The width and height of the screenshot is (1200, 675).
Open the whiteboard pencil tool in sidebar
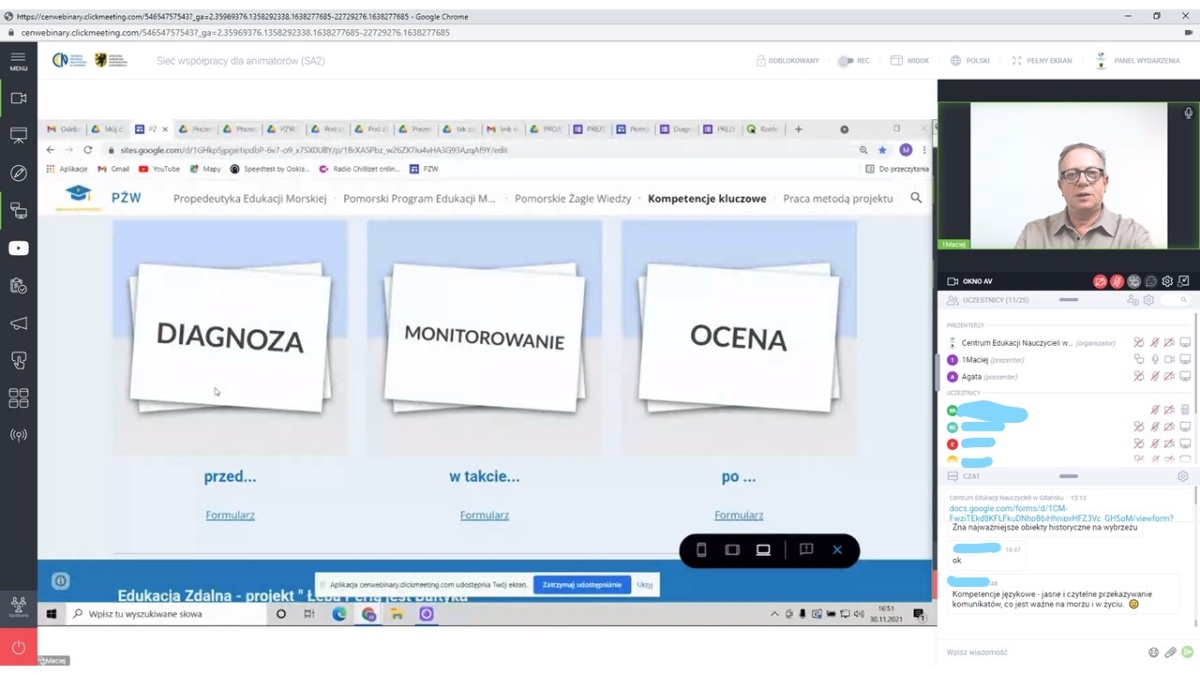tap(18, 173)
